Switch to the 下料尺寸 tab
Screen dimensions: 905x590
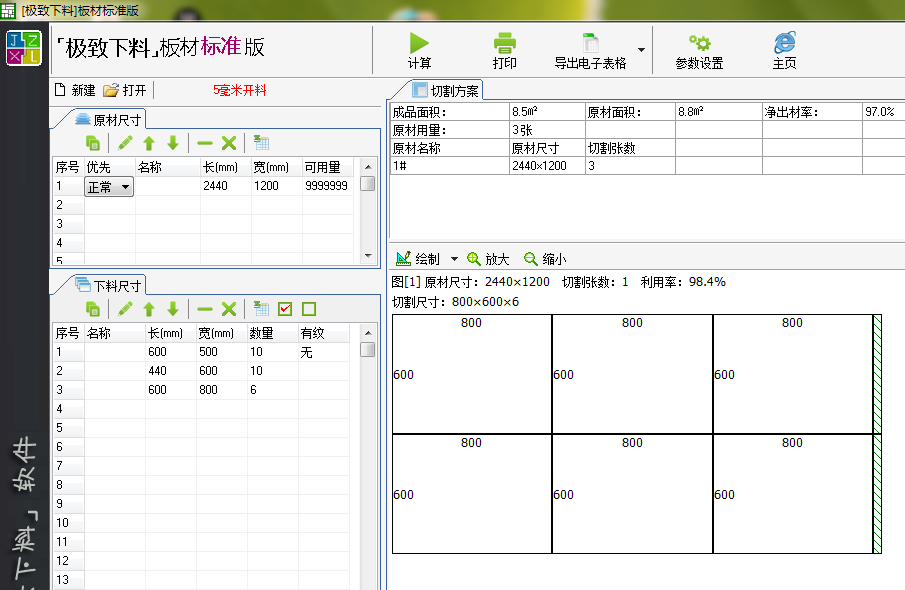coord(109,285)
